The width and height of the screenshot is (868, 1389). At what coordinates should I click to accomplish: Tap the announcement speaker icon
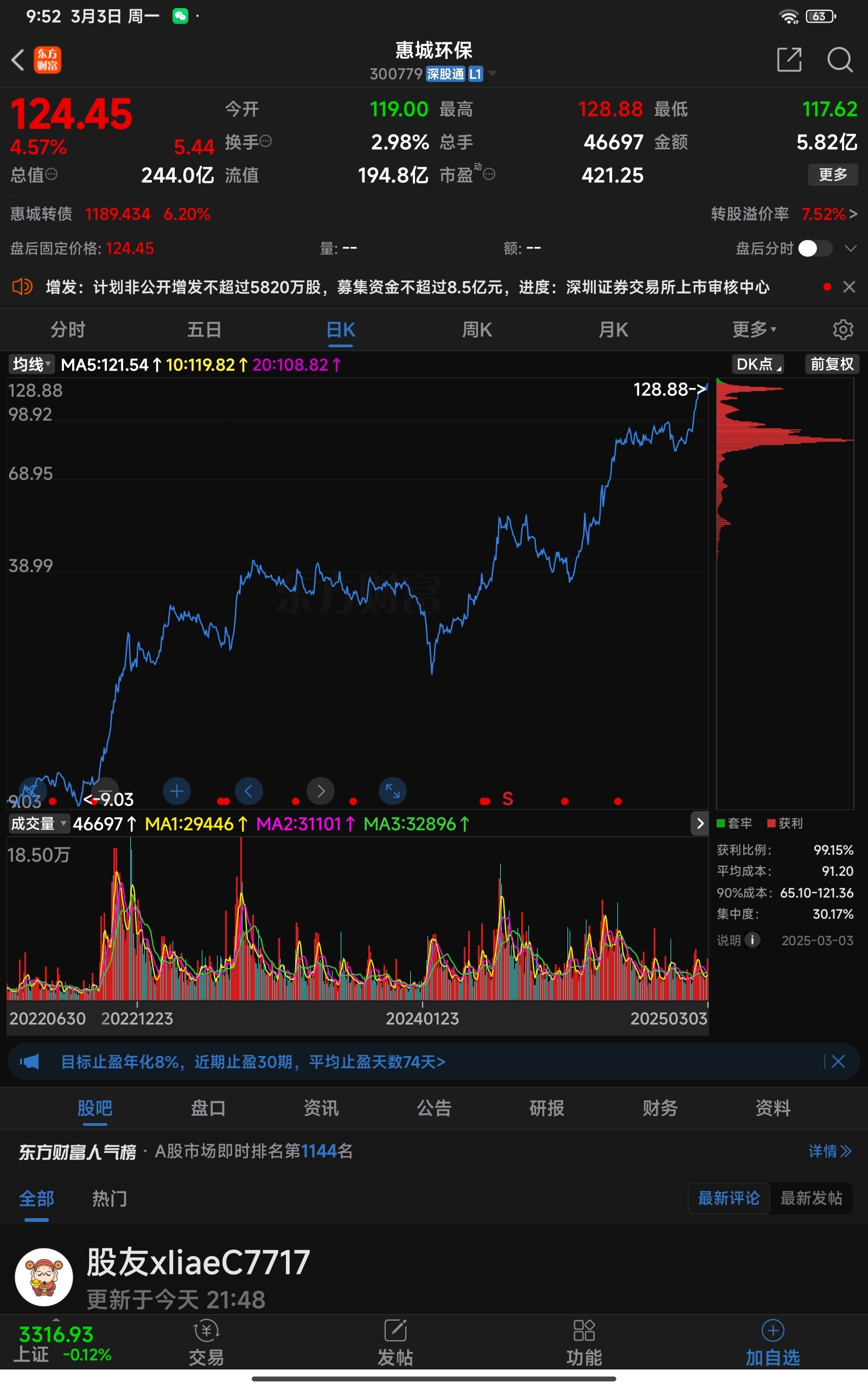click(x=22, y=286)
